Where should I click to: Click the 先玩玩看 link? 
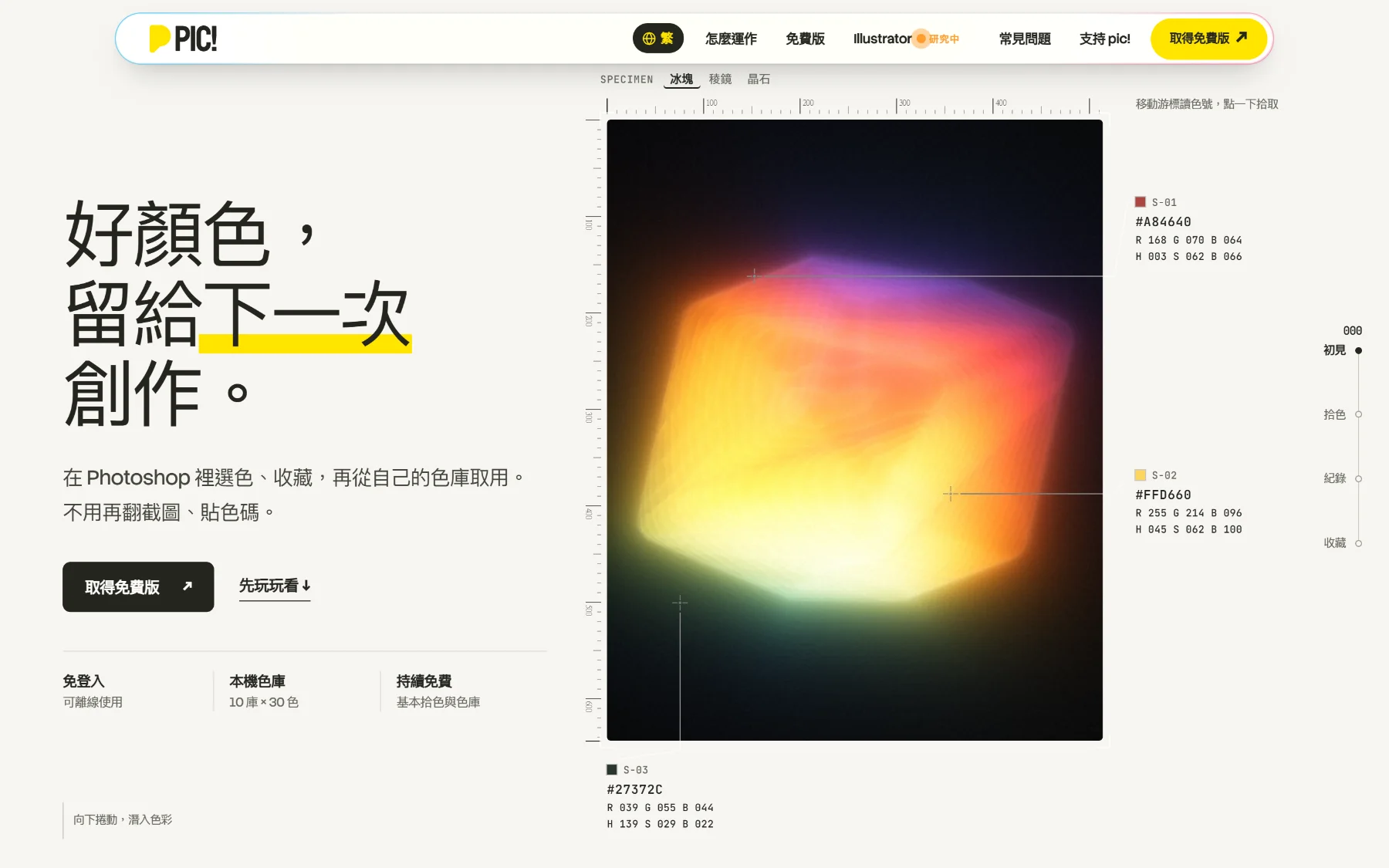click(275, 586)
